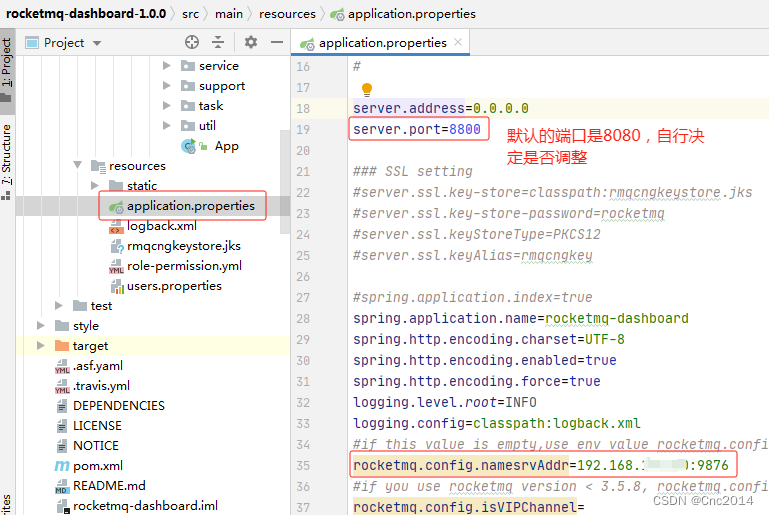The height and width of the screenshot is (515, 769).
Task: Click the server.port=8800 line
Action: coord(417,129)
